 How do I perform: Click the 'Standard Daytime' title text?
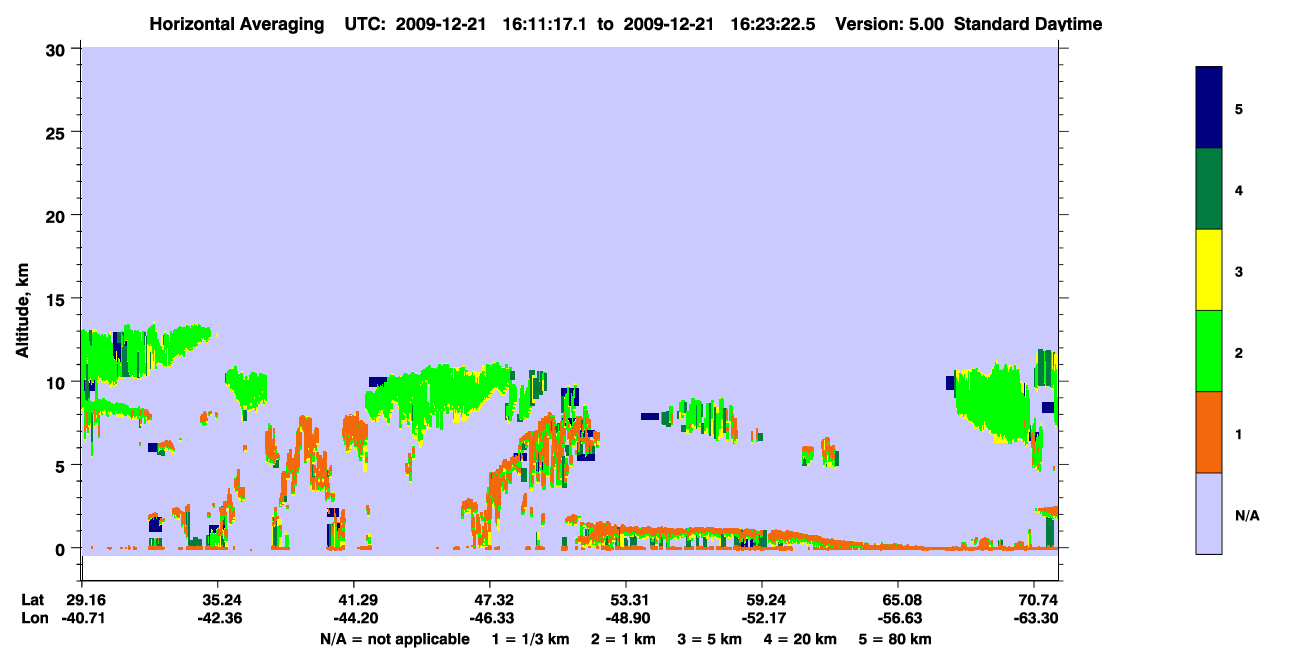click(x=1028, y=24)
